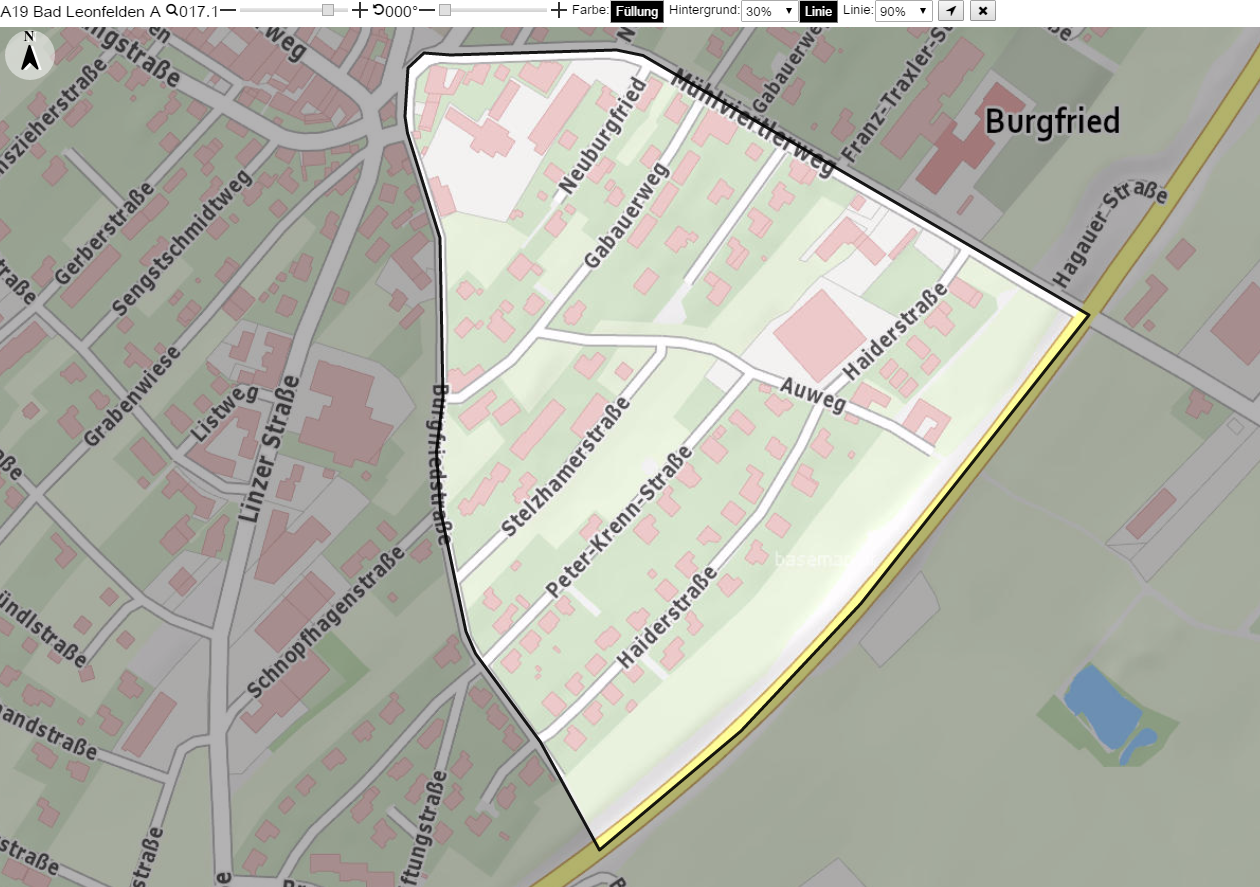Decrease rotation with the minus icon

click(x=427, y=10)
